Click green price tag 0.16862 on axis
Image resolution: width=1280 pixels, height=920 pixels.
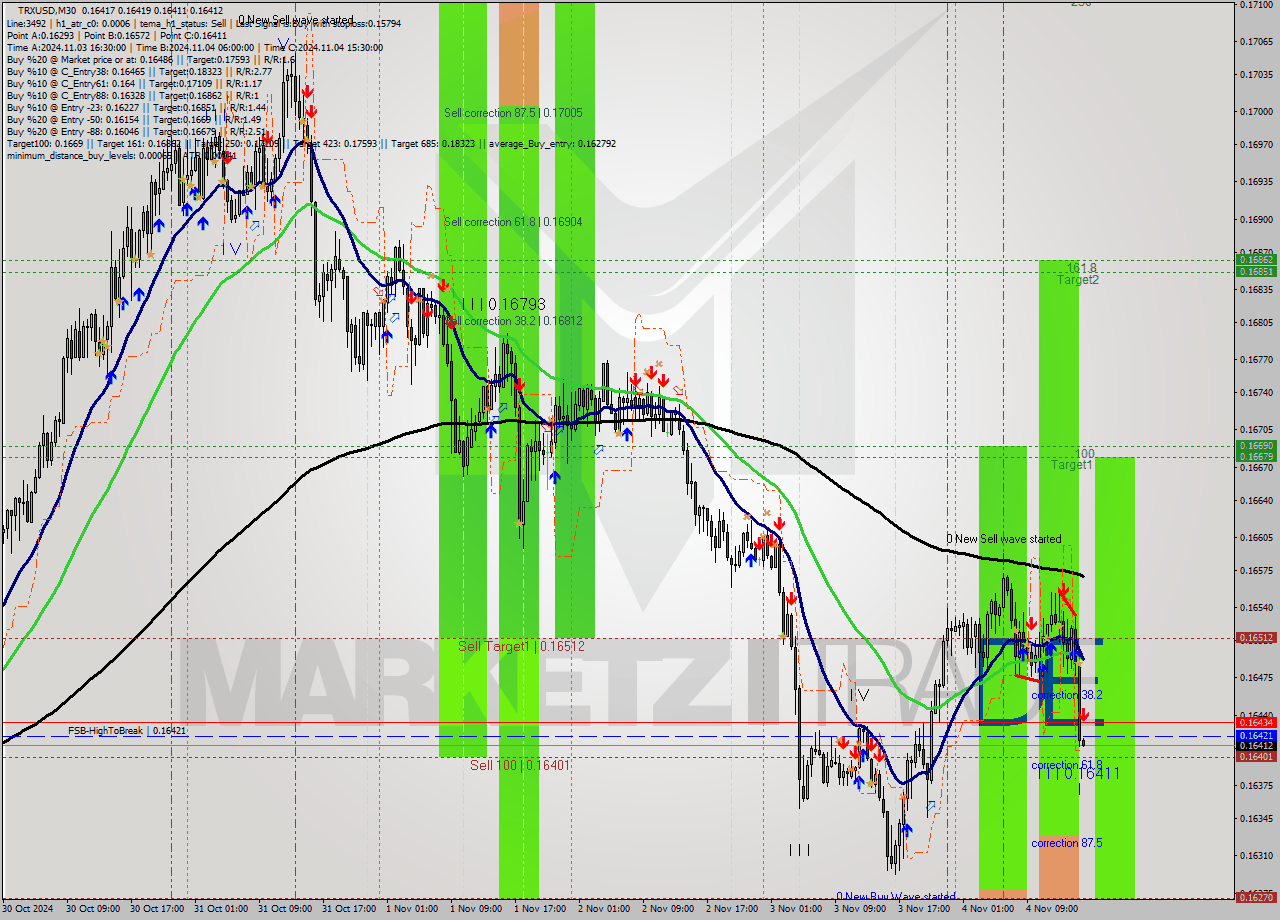[1256, 260]
